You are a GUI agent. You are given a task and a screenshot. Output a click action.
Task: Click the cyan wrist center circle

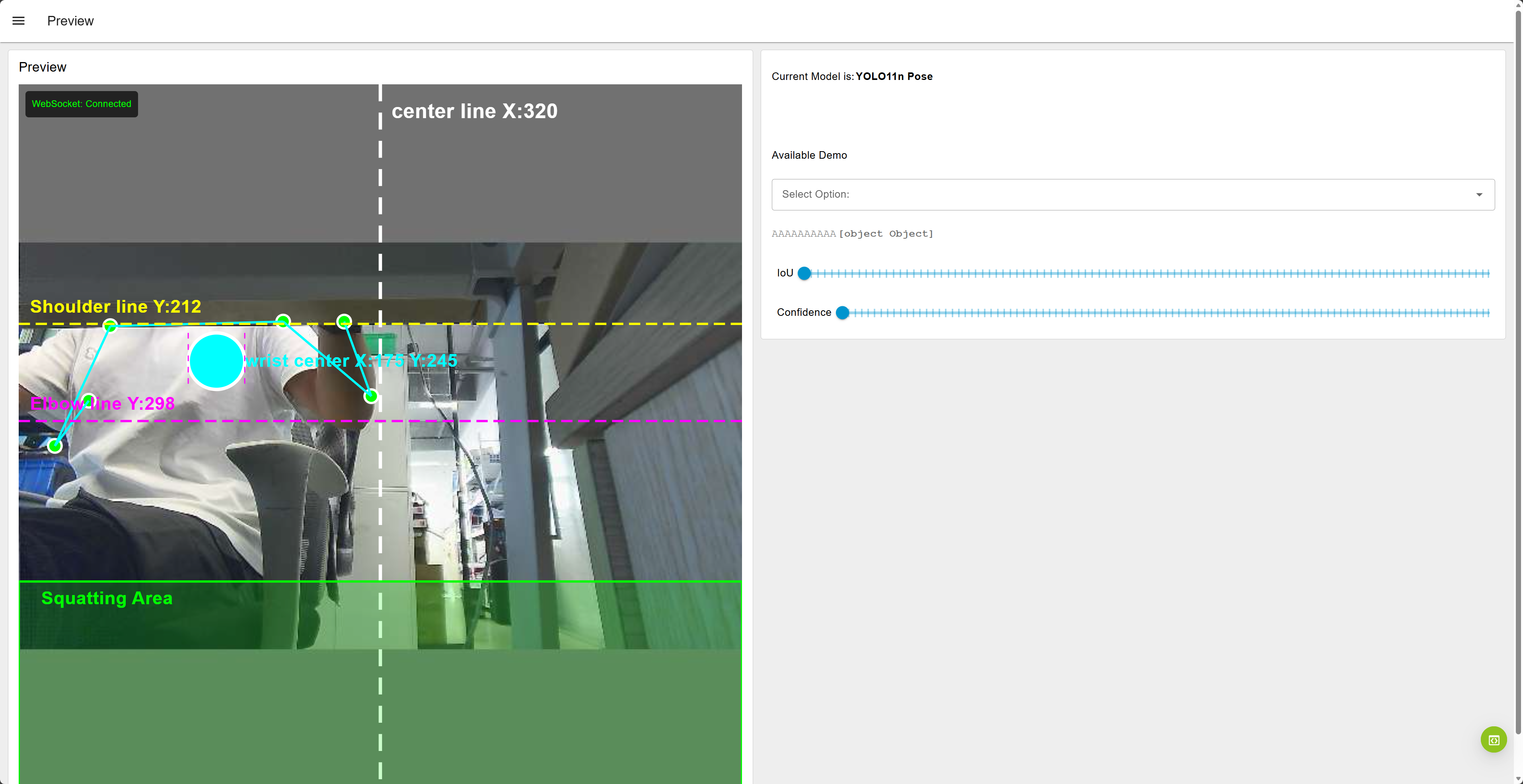tap(216, 361)
